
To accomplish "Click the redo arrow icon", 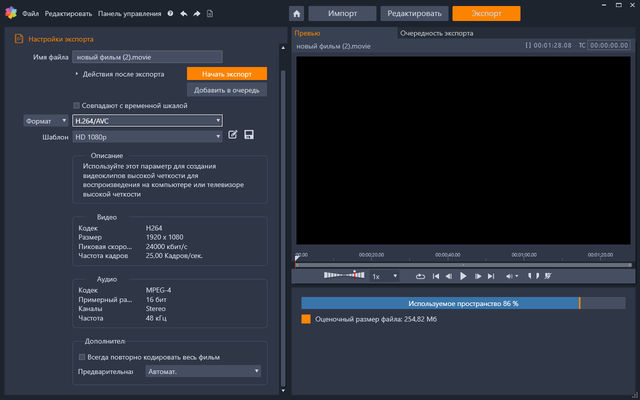I will click(x=197, y=14).
